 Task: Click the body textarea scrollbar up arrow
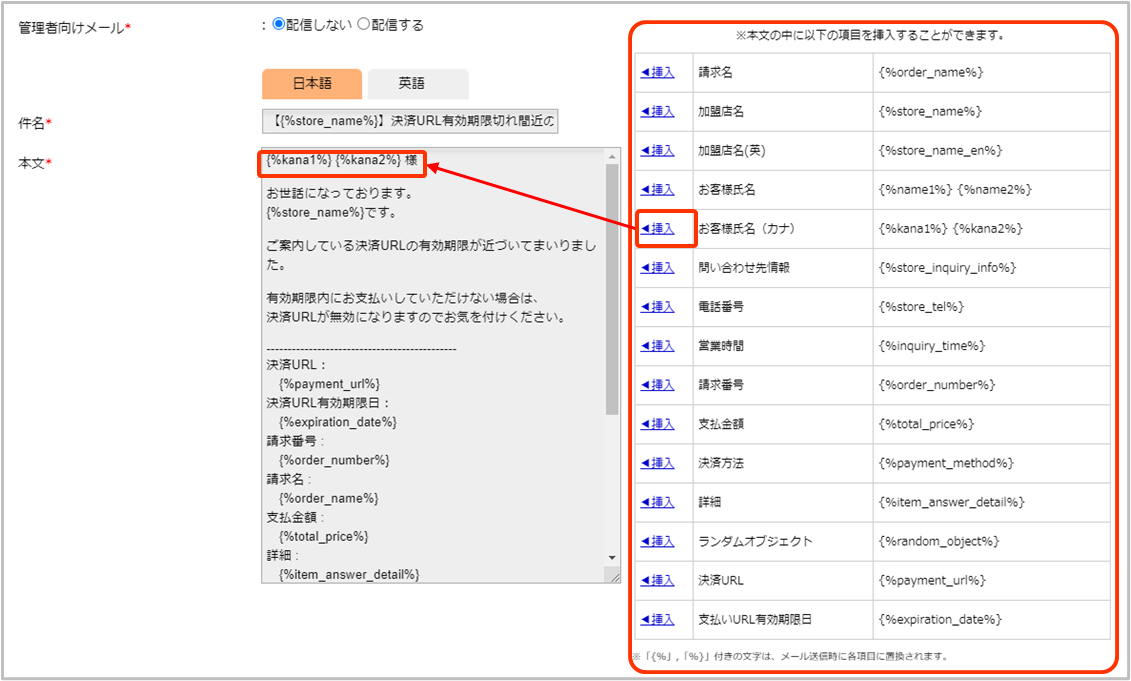[612, 156]
